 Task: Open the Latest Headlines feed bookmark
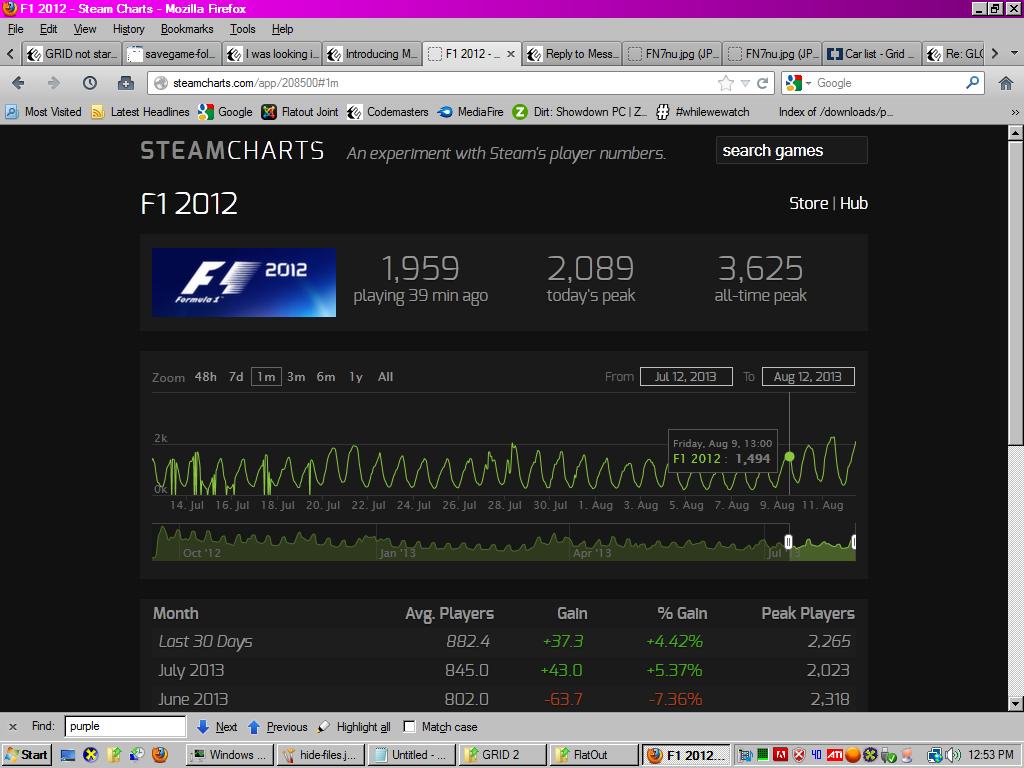[x=140, y=112]
